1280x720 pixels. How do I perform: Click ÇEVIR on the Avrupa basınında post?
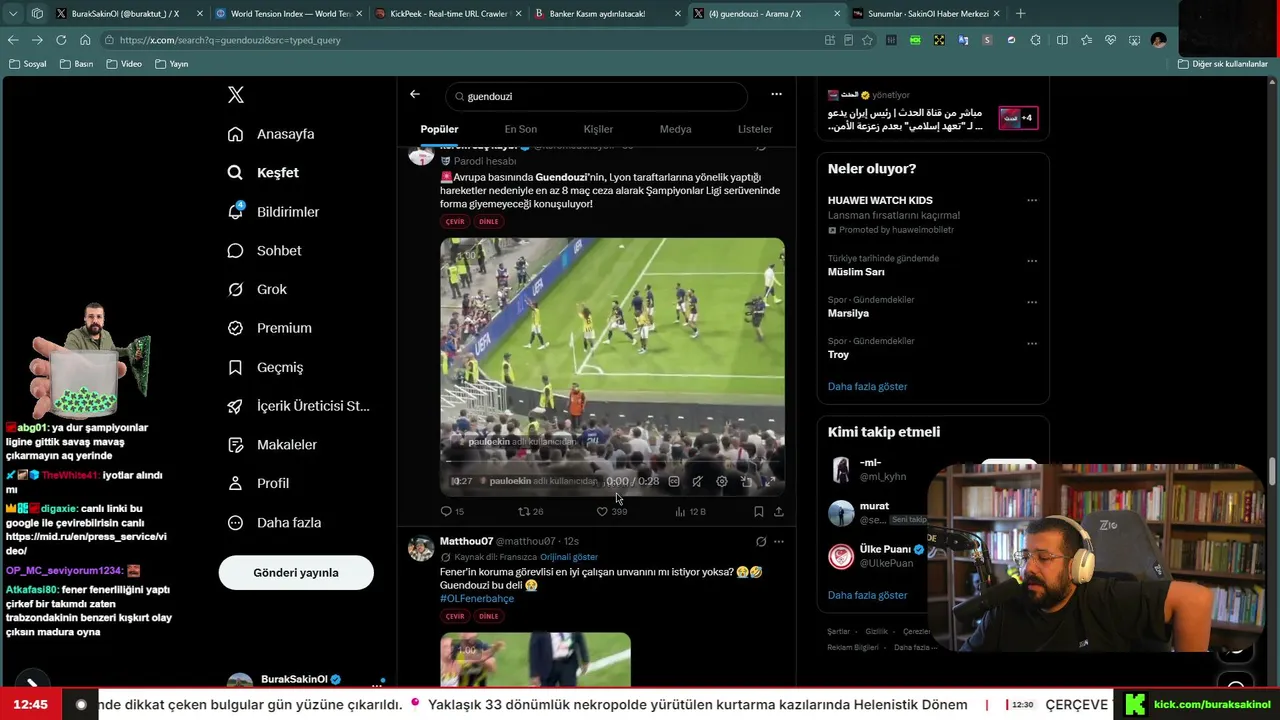point(455,222)
